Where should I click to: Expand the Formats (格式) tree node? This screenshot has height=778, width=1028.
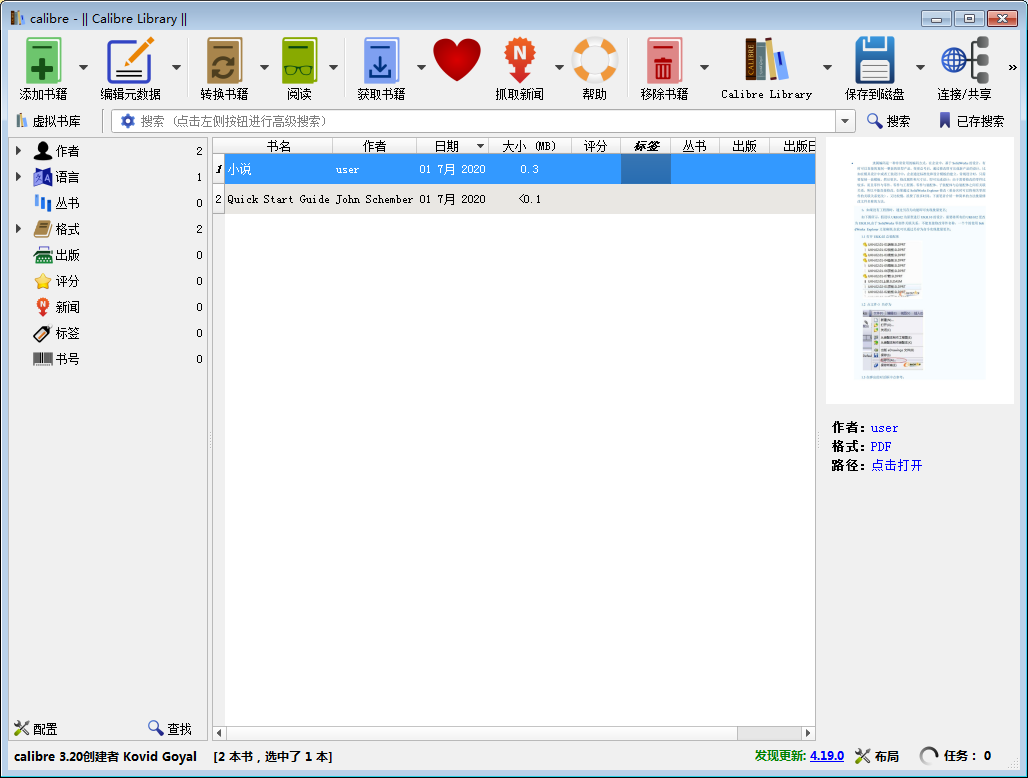click(18, 229)
